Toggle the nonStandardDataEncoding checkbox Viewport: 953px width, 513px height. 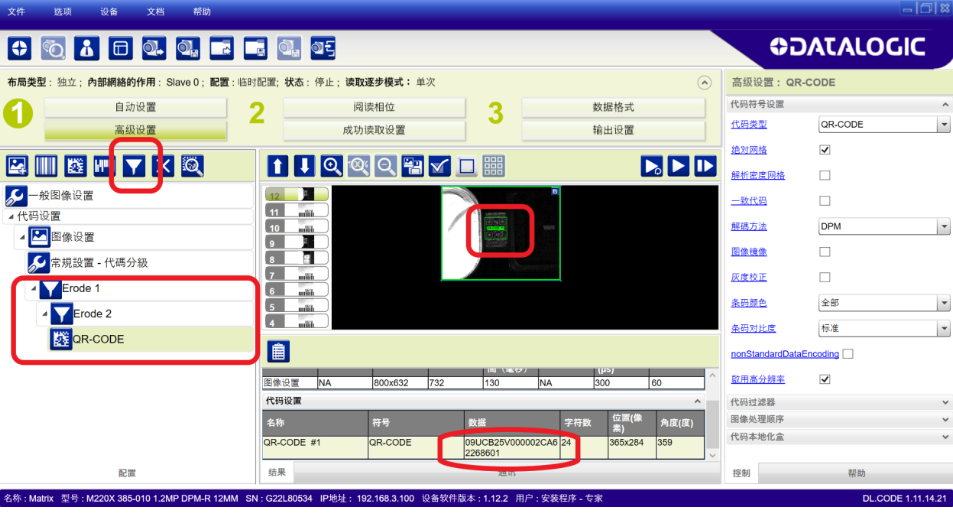(848, 354)
